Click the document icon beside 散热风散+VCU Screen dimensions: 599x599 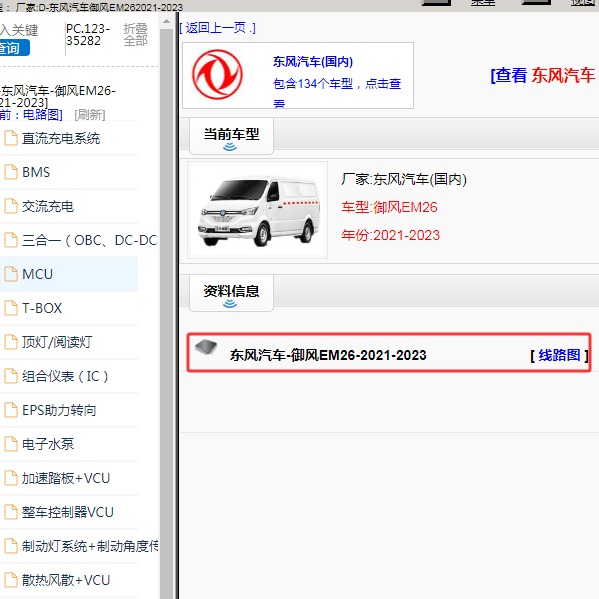pyautogui.click(x=11, y=580)
